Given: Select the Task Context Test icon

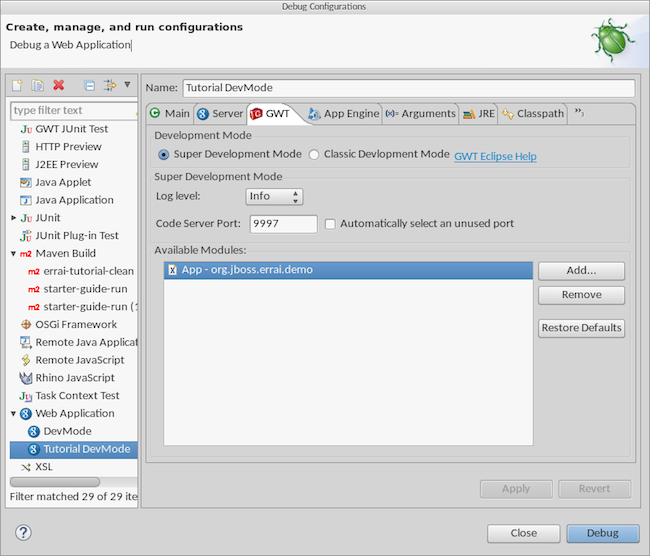Looking at the screenshot, I should pyautogui.click(x=26, y=396).
